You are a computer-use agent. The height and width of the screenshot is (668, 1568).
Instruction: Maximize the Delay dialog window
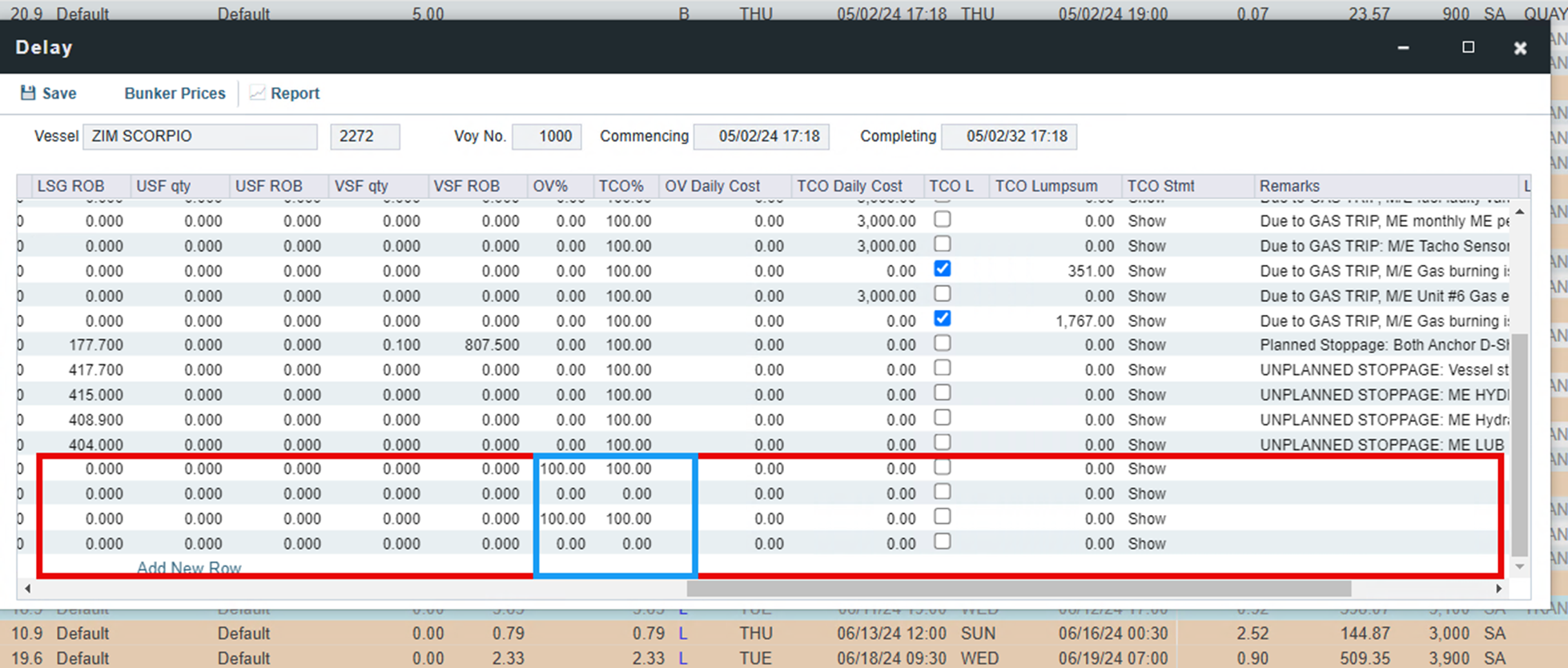tap(1468, 47)
